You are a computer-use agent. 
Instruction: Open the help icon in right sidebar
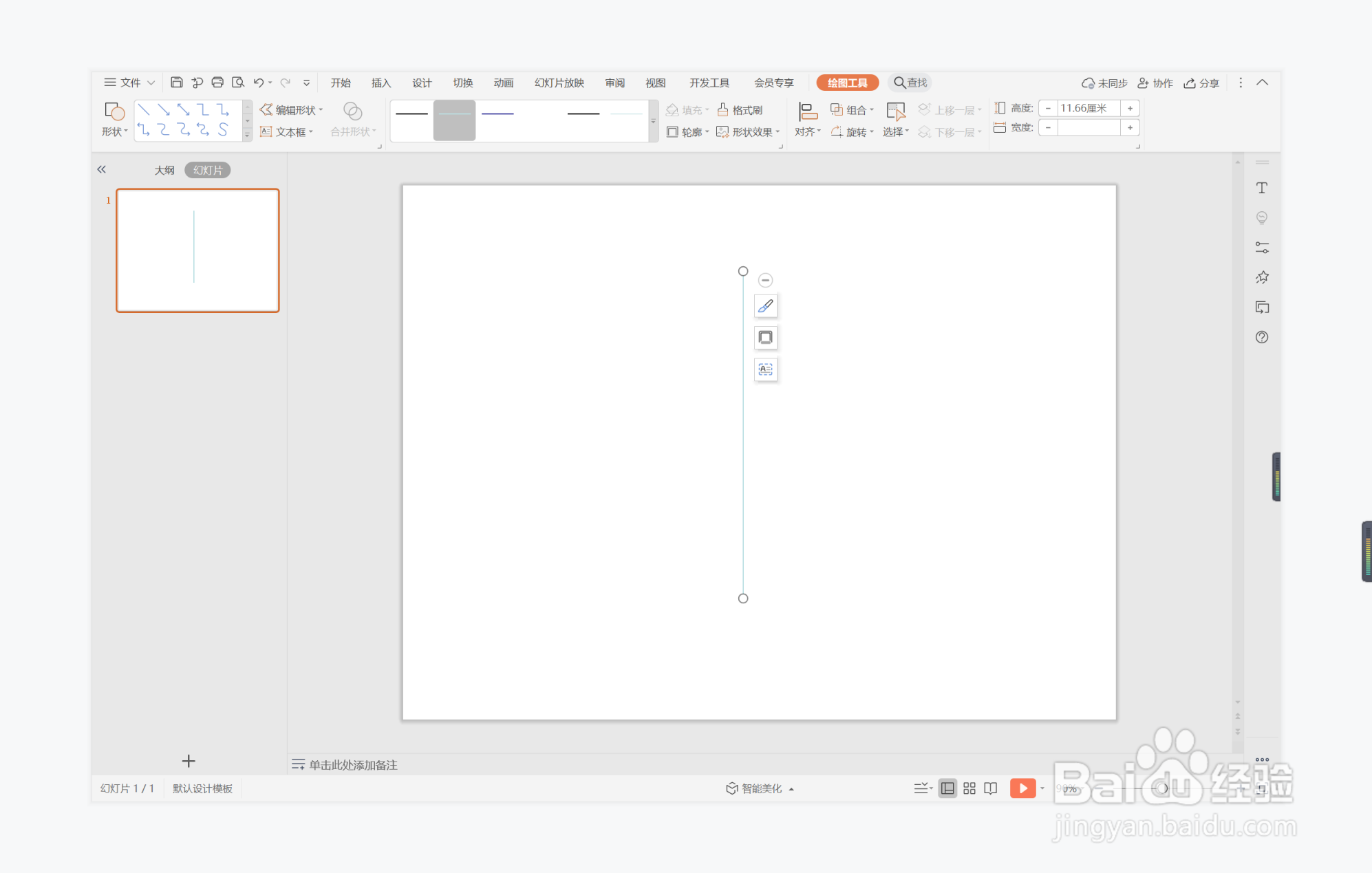(x=1261, y=337)
